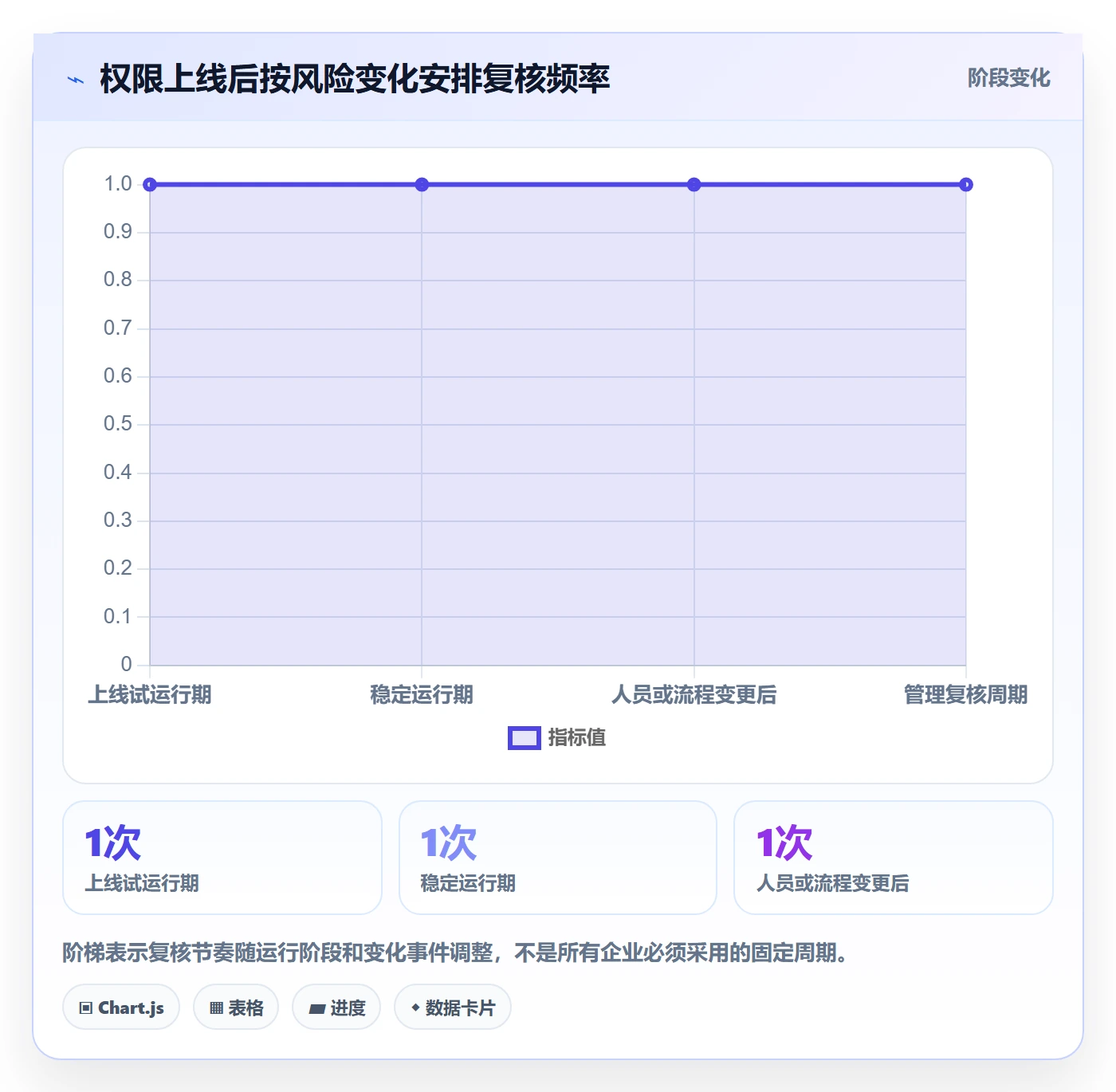Open the 人员或流程变更后 1次 stat card

tap(894, 858)
